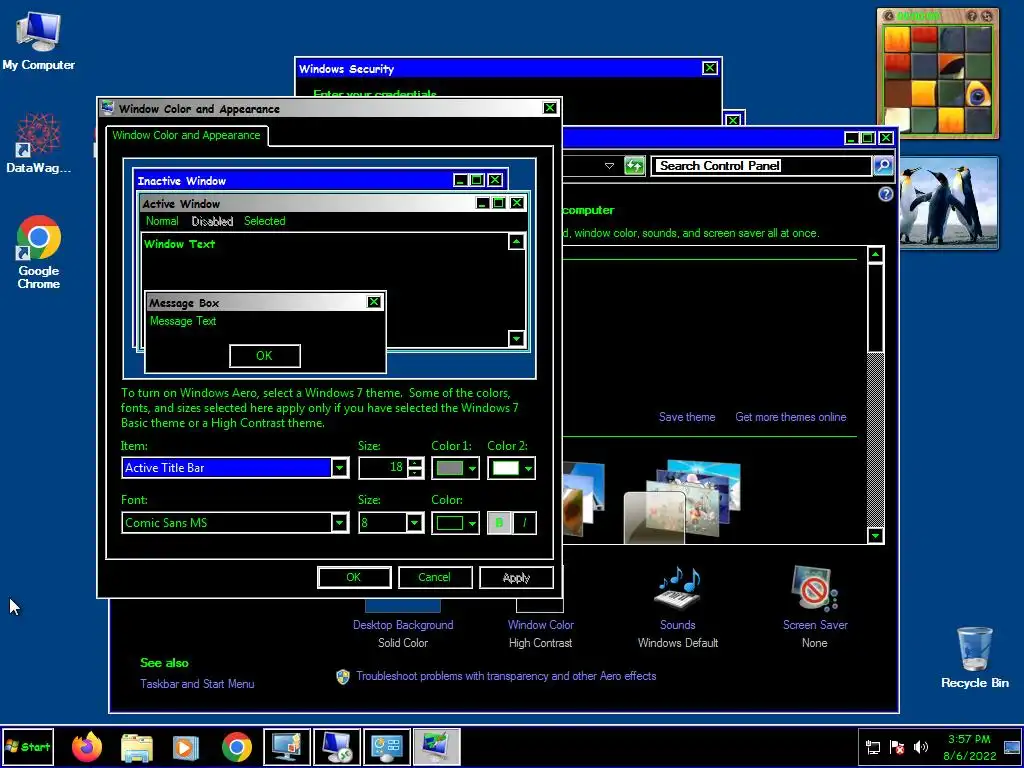Open Windows Explorer folder icon in taskbar
This screenshot has height=768, width=1024.
pos(136,747)
